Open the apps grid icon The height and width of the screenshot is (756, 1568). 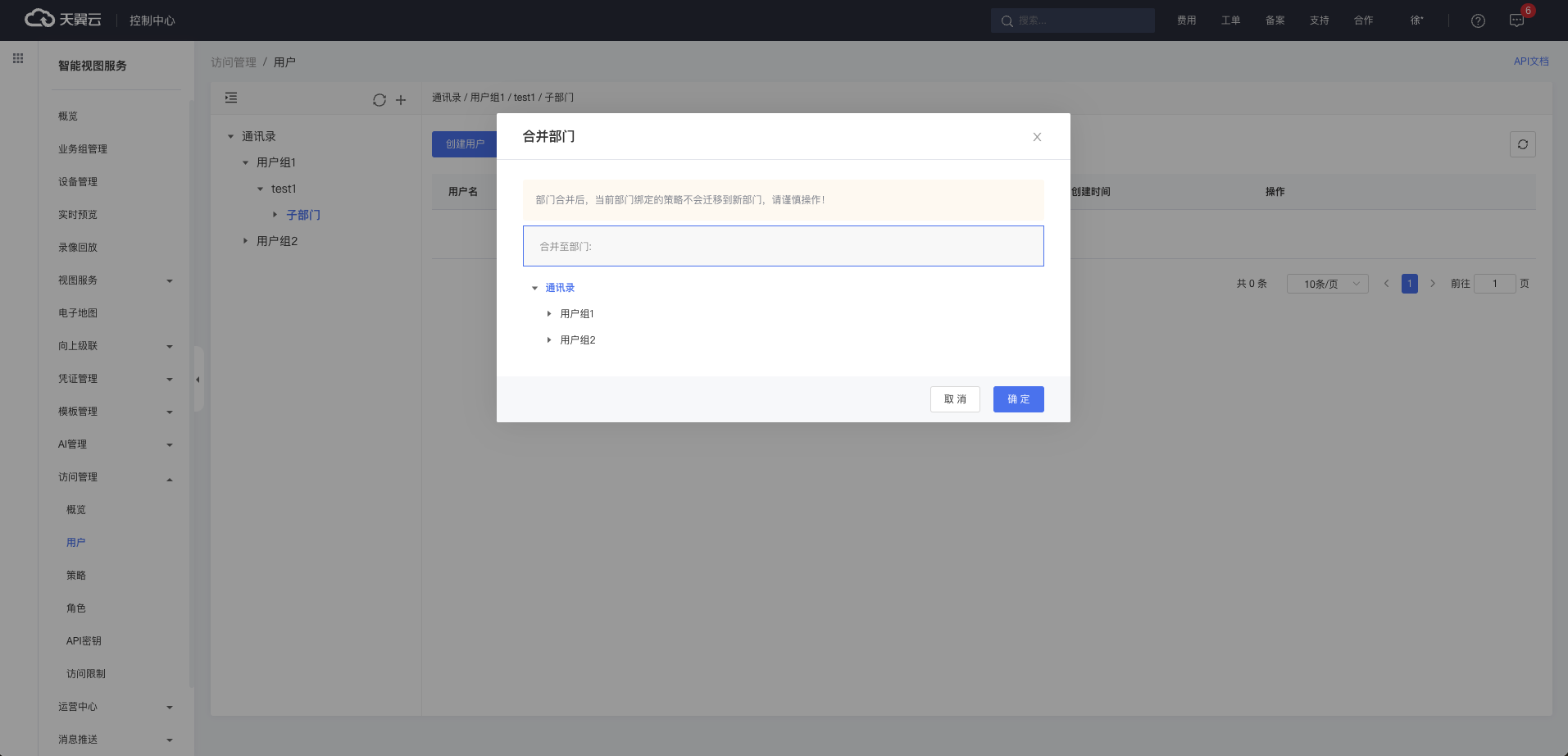point(18,59)
